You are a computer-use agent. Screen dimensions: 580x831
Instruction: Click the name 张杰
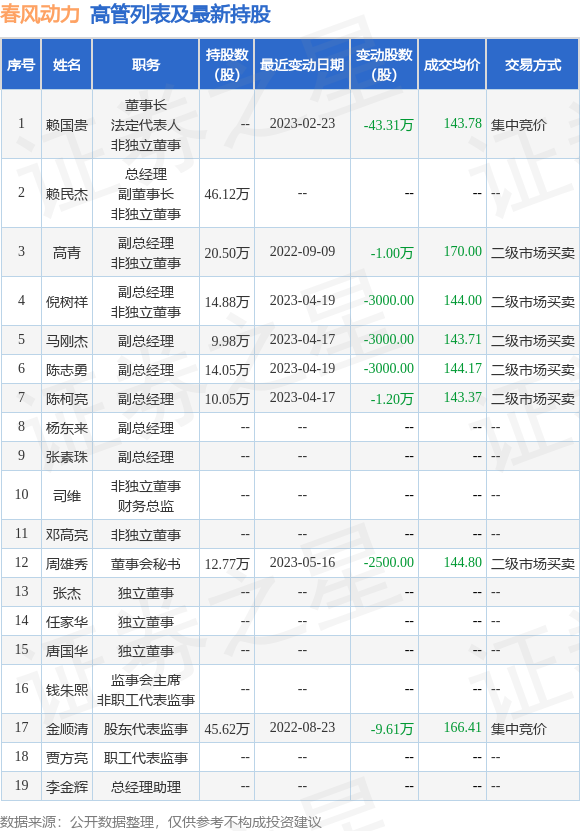tap(67, 593)
